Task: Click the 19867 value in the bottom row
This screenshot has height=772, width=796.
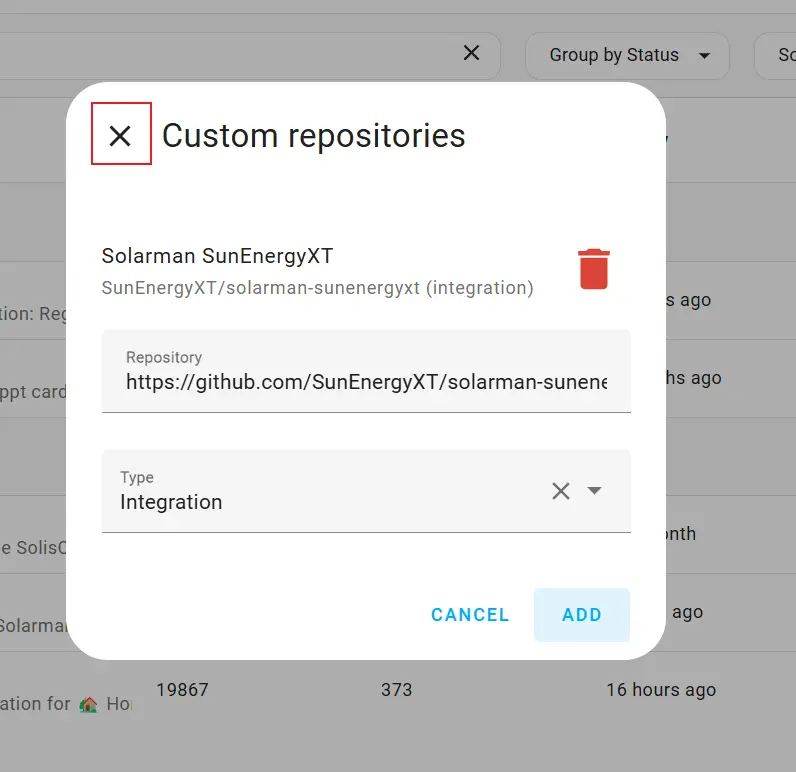Action: click(x=182, y=690)
